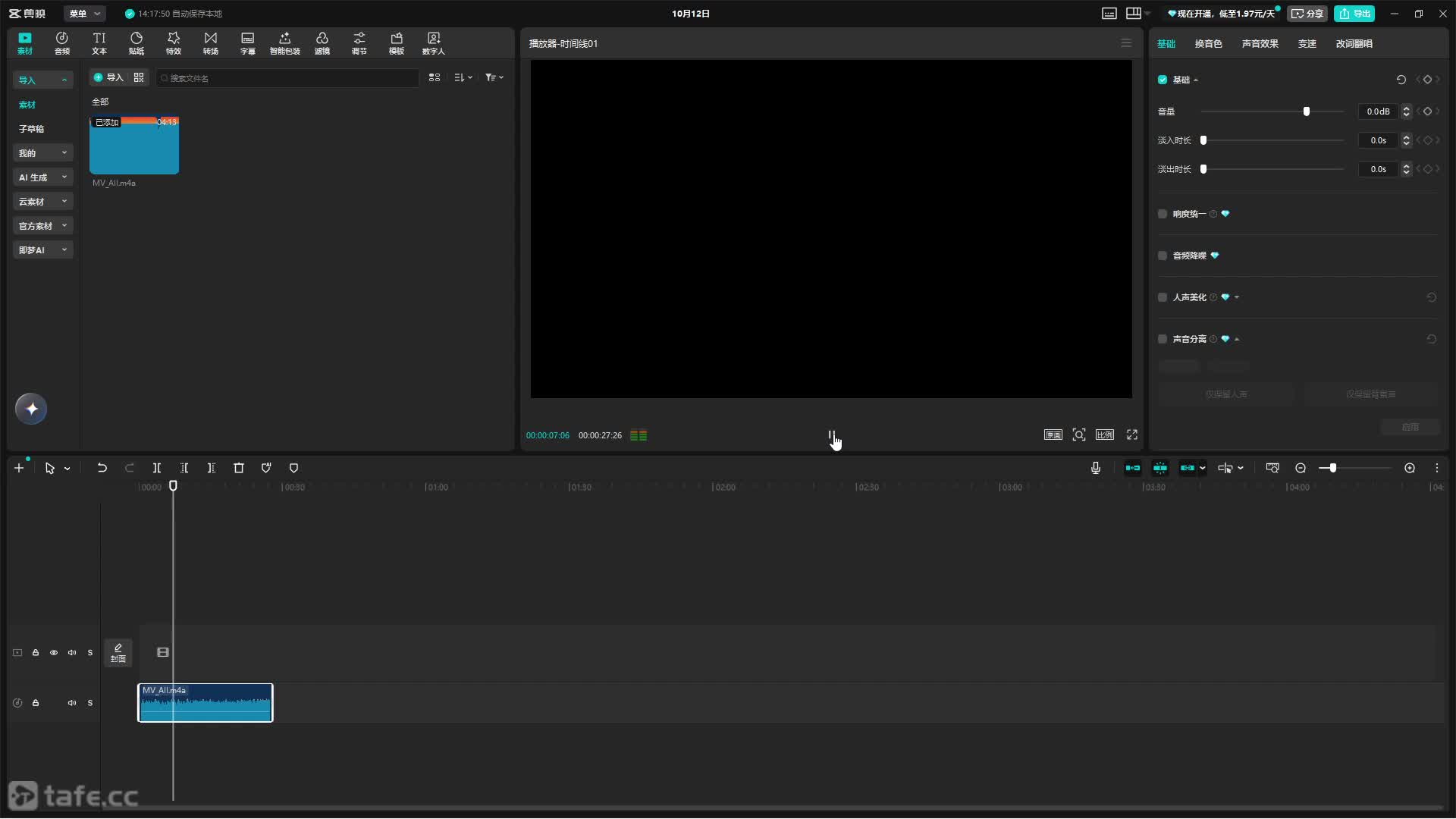1456x819 pixels.
Task: Open the 音频 audio library tab
Action: (x=62, y=43)
